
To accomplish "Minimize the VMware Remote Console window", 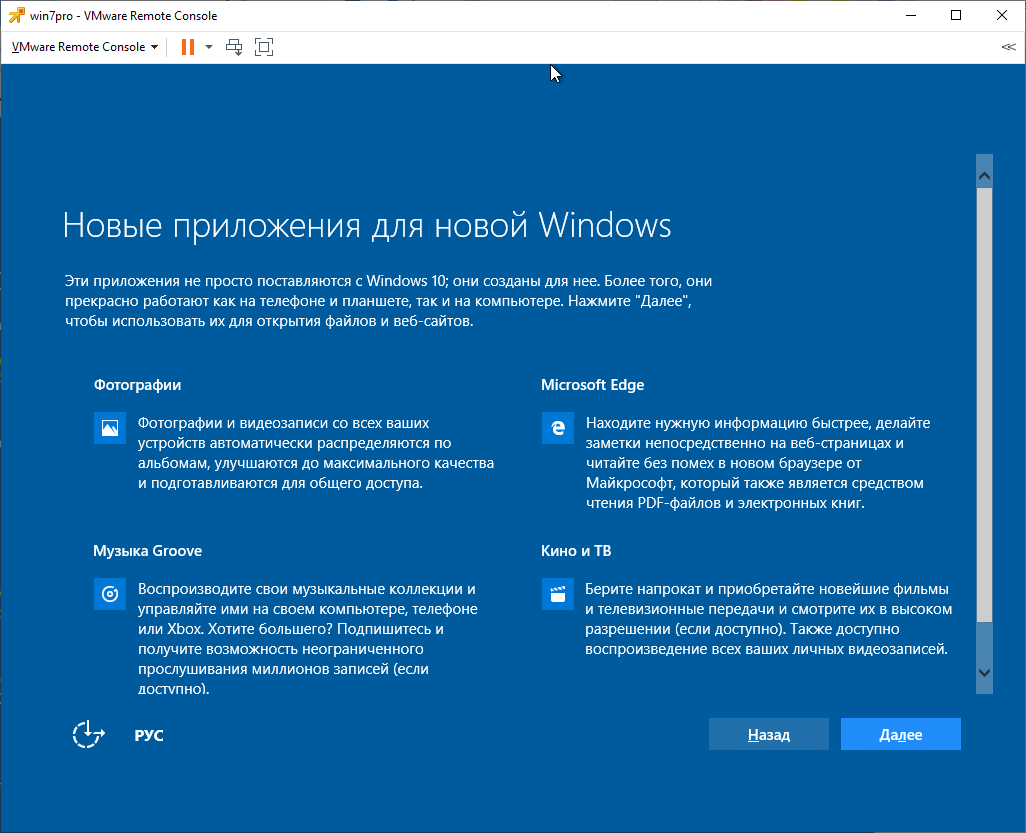I will pos(910,15).
